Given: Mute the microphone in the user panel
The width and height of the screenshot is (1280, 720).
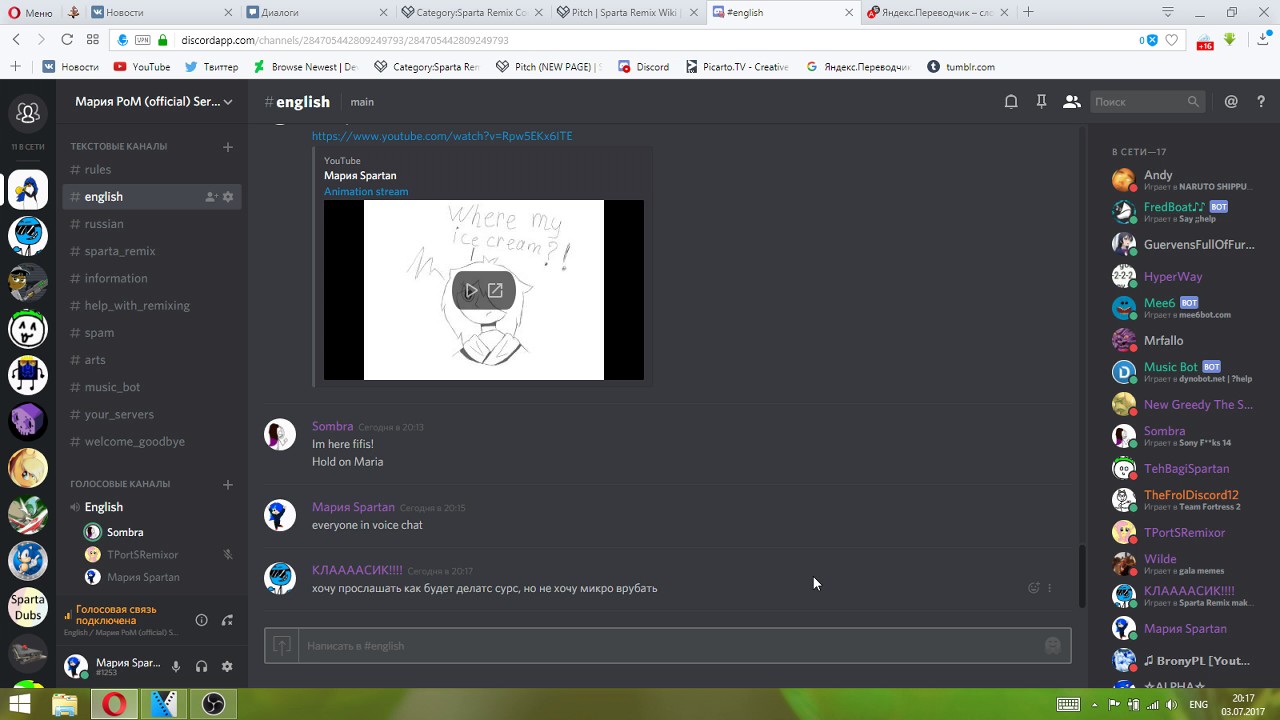Looking at the screenshot, I should pos(176,667).
